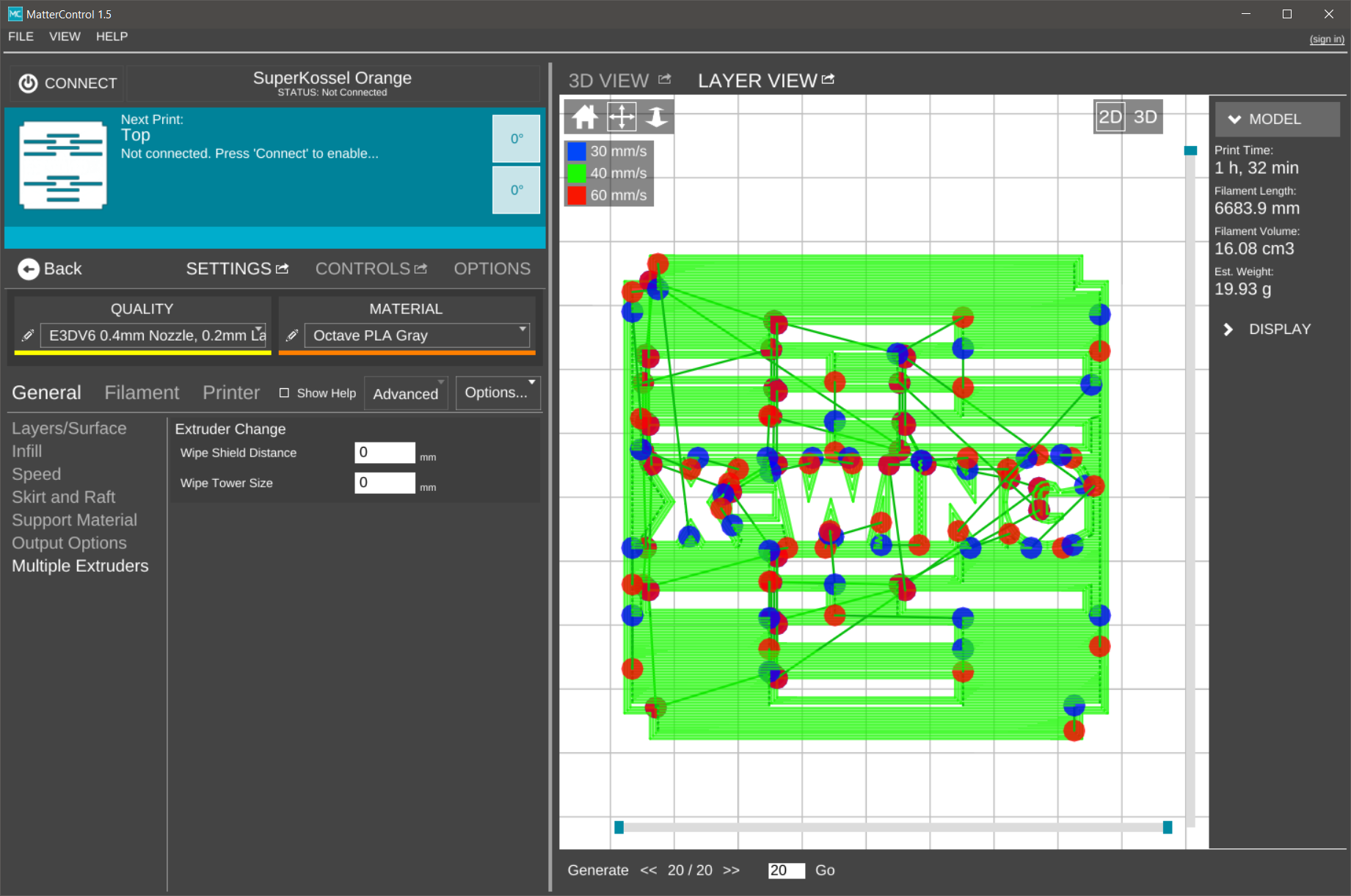Enable the Show Help checkbox

[x=284, y=393]
